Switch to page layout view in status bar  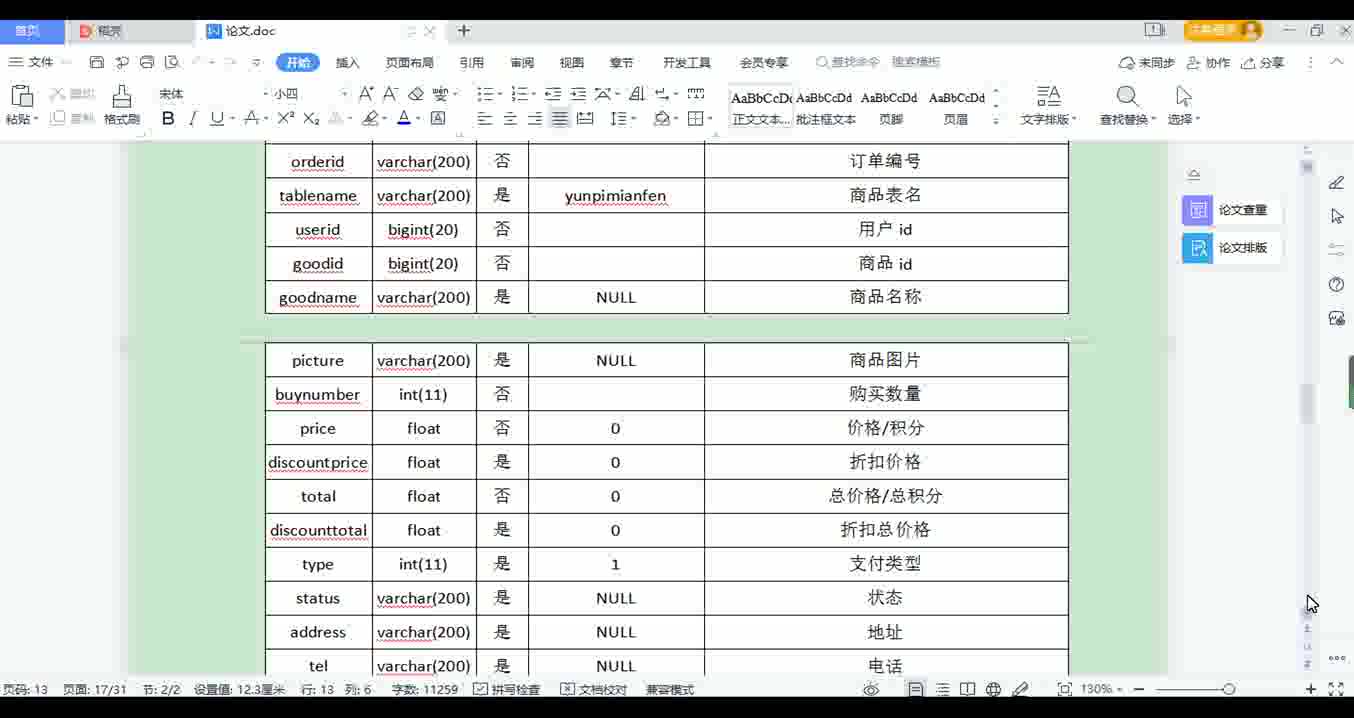[x=916, y=690]
